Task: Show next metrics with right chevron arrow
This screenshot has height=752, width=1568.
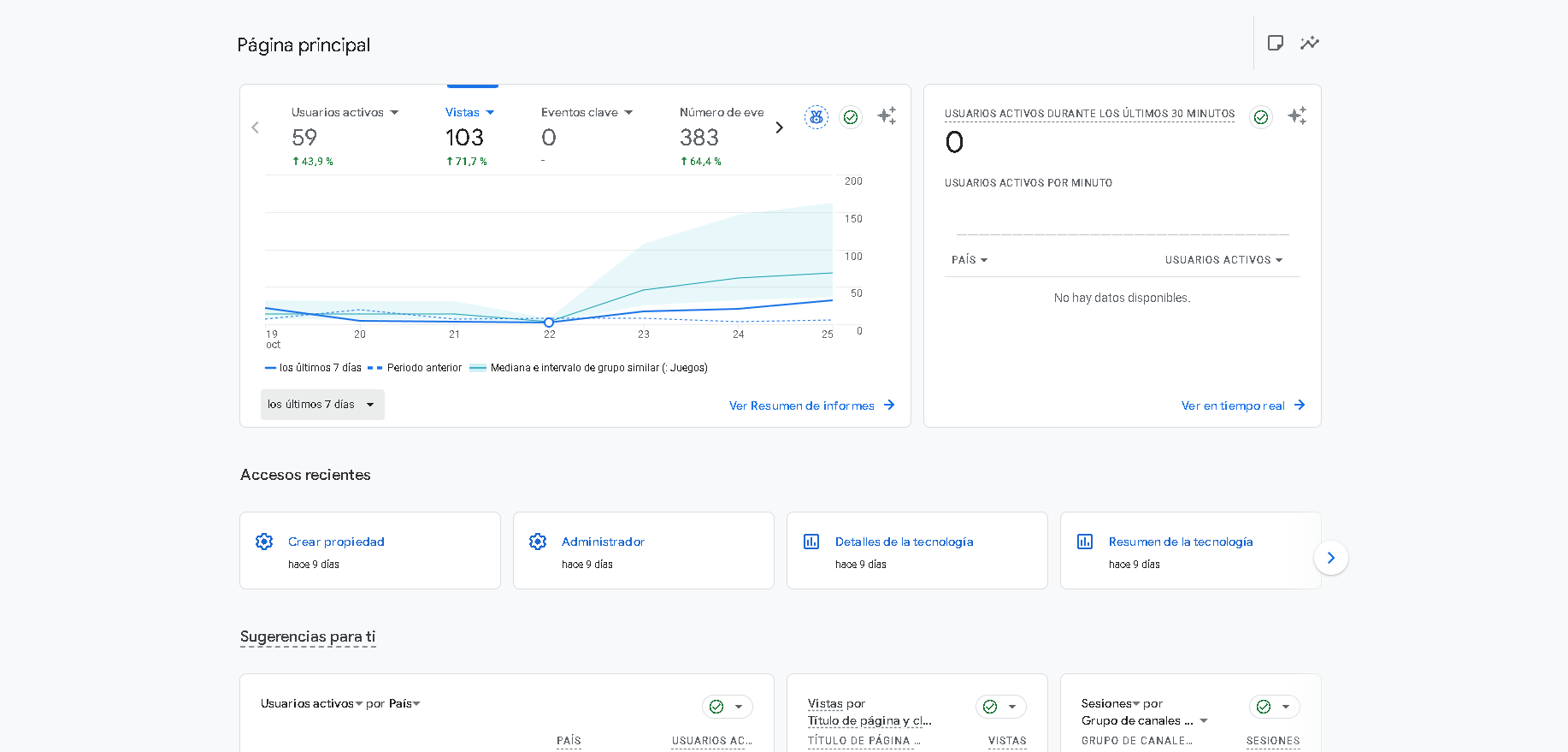Action: (779, 127)
